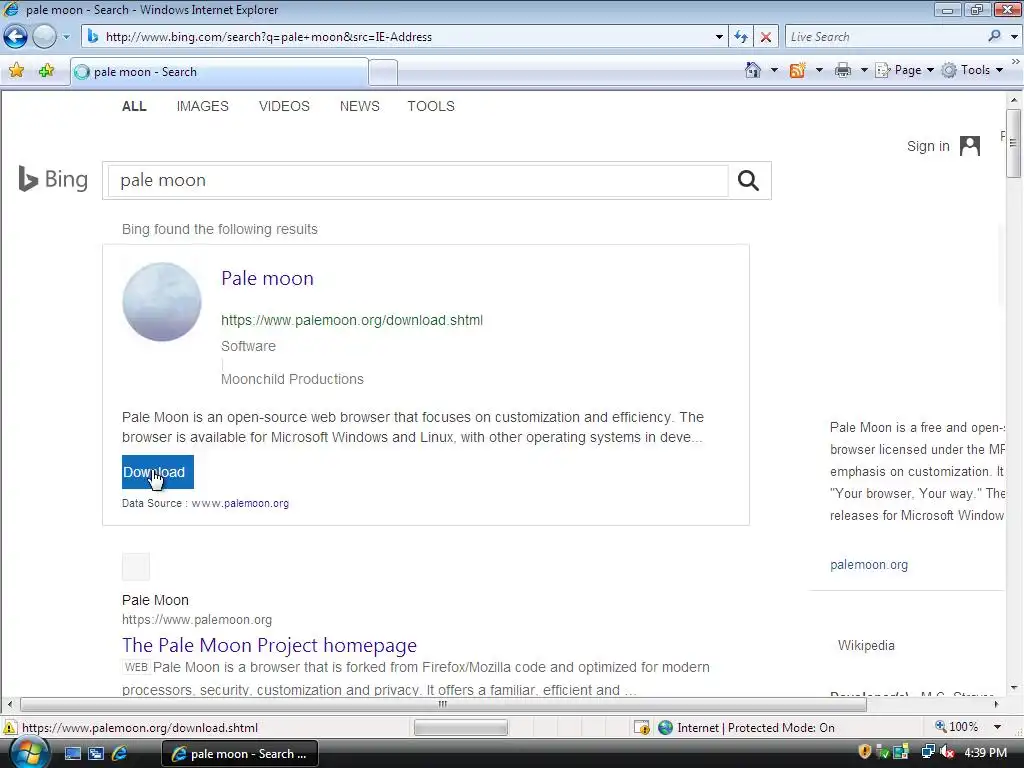Screen dimensions: 1024x768
Task: Click the Live Search input box
Action: pyautogui.click(x=885, y=37)
